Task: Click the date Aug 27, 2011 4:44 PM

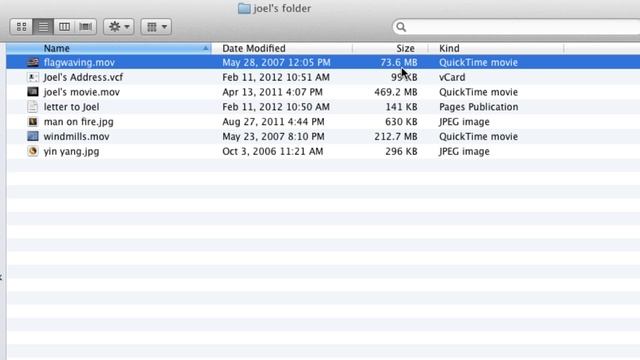Action: 273,122
